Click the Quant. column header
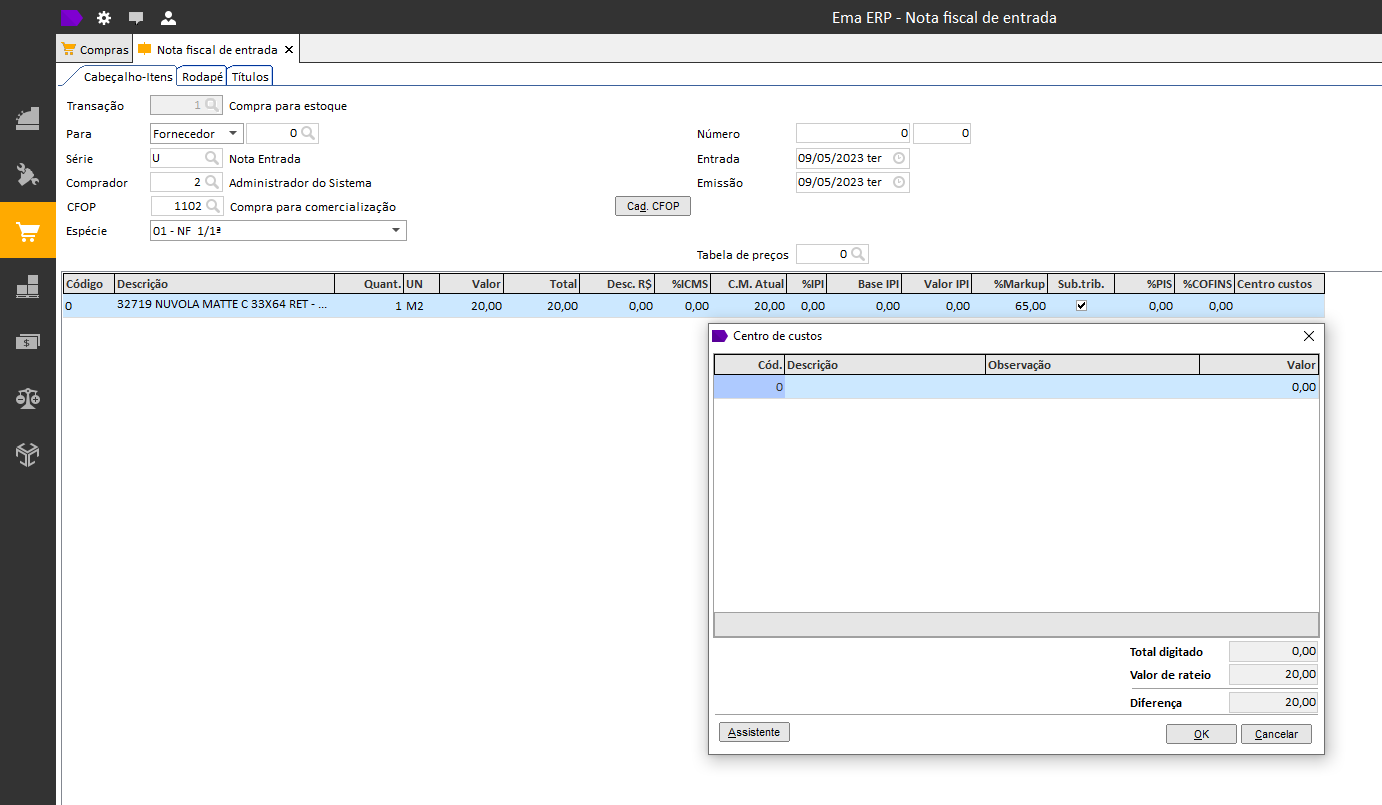Image resolution: width=1382 pixels, height=805 pixels. point(369,284)
